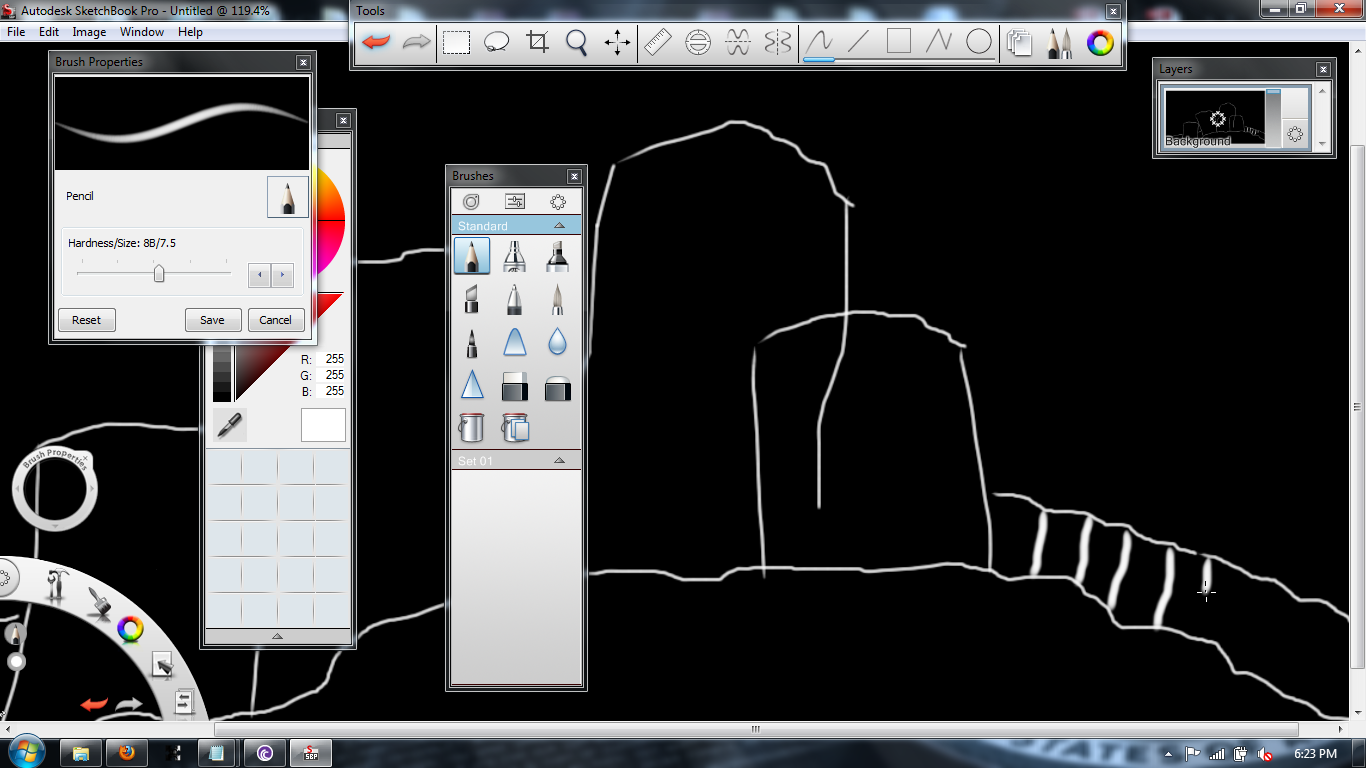Select the freehand stroke style

click(819, 43)
